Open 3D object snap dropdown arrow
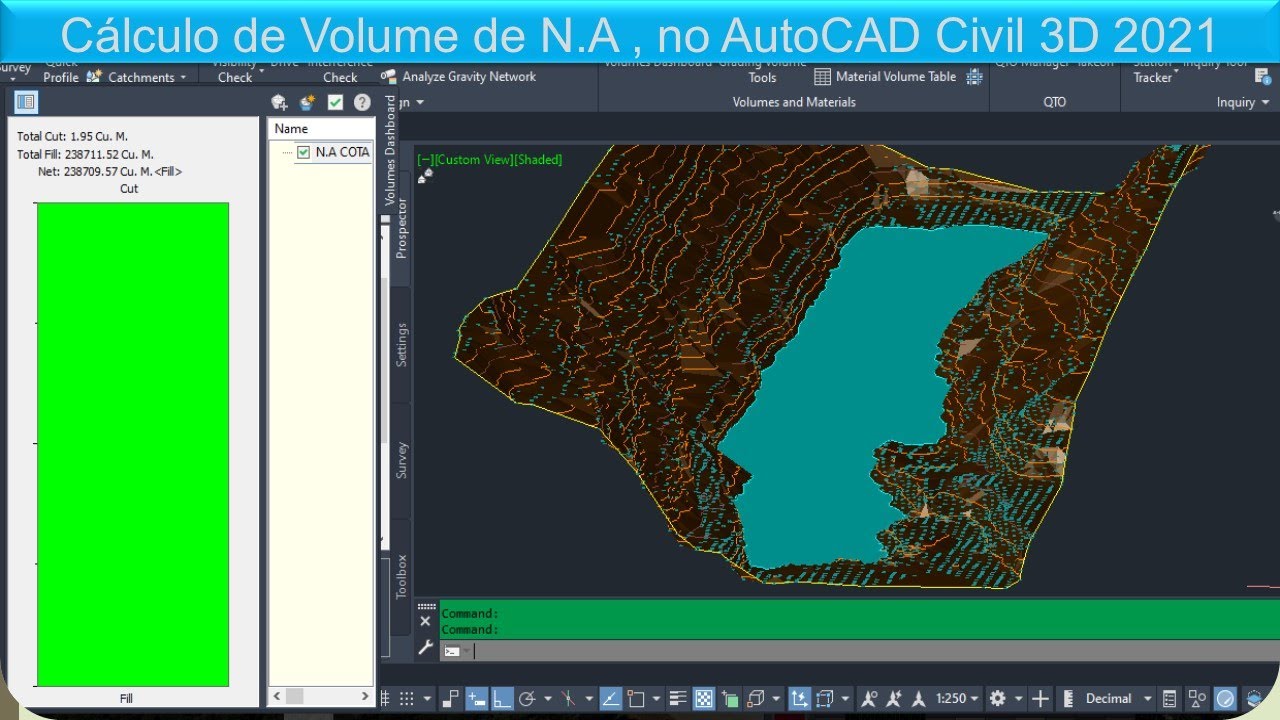 pyautogui.click(x=776, y=698)
